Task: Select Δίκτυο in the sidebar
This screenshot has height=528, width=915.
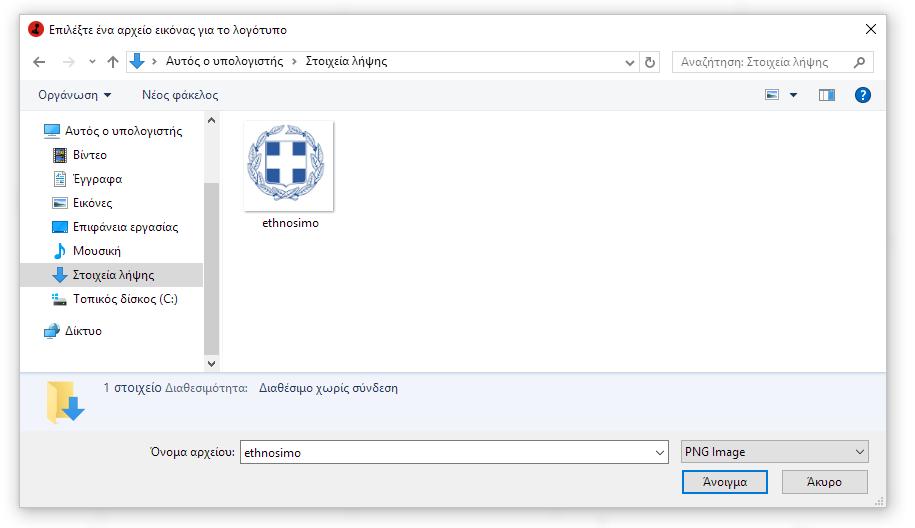Action: 83,331
